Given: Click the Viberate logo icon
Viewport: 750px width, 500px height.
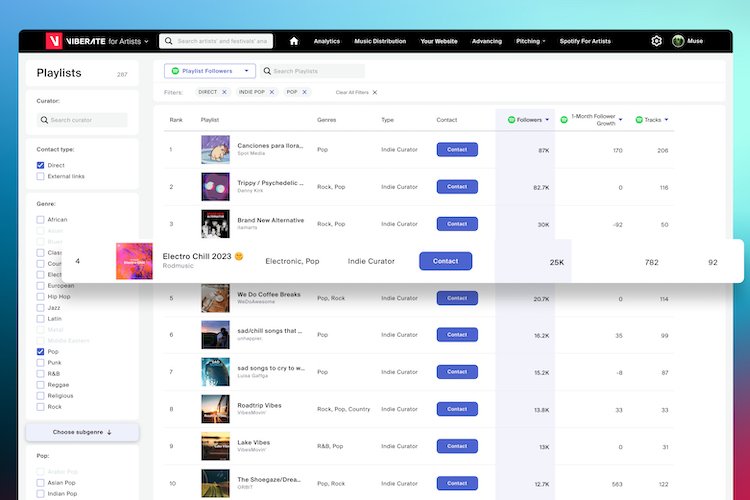Looking at the screenshot, I should [54, 41].
